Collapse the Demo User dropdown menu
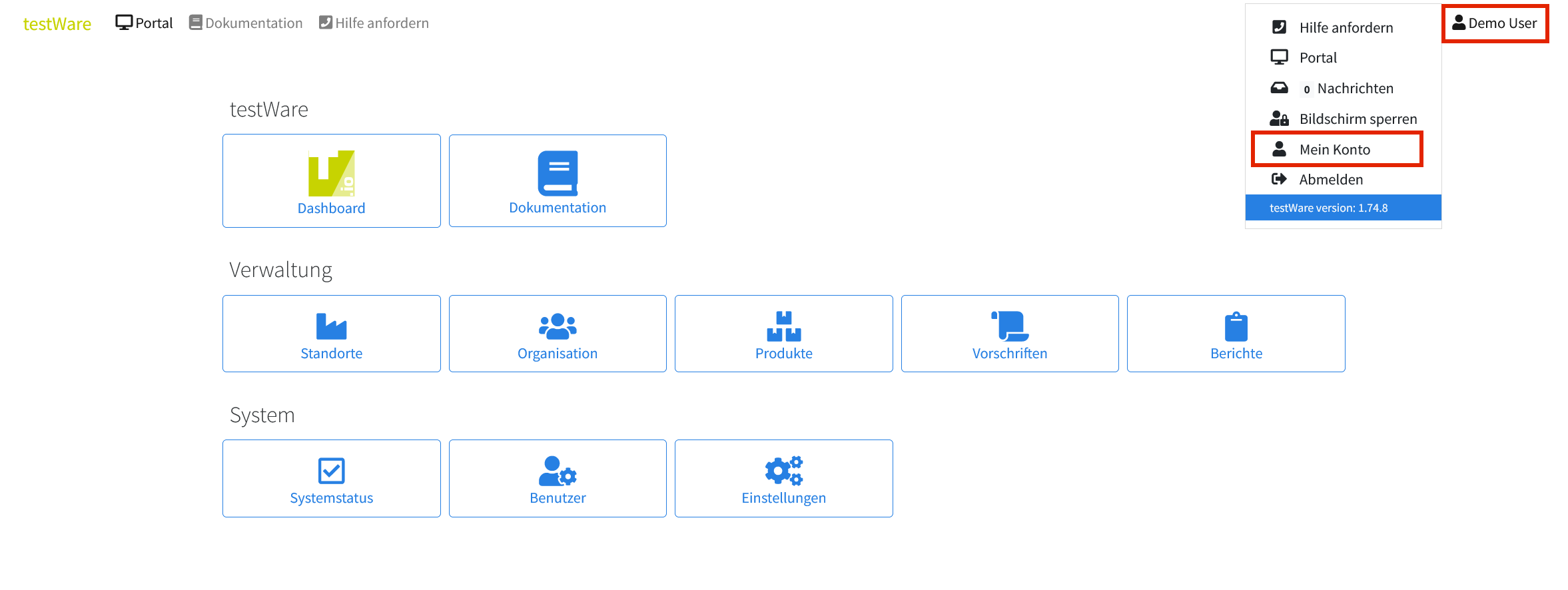The width and height of the screenshot is (1568, 590). click(x=1495, y=23)
